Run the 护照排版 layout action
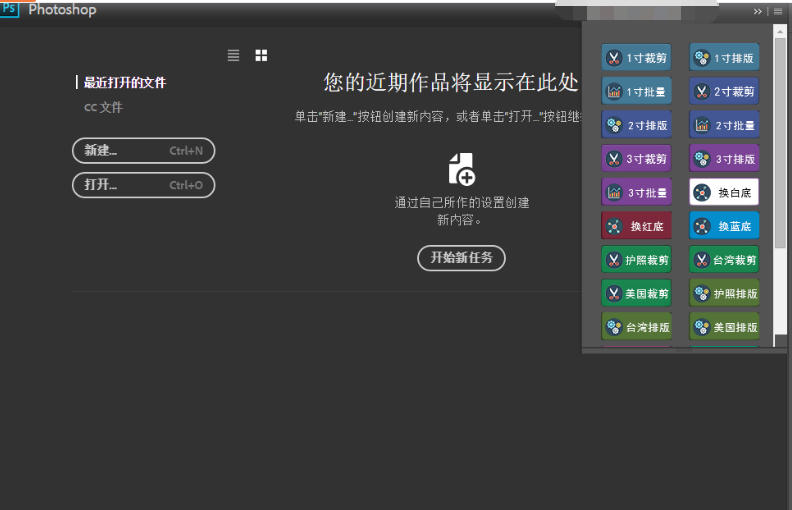The width and height of the screenshot is (792, 510). [724, 293]
